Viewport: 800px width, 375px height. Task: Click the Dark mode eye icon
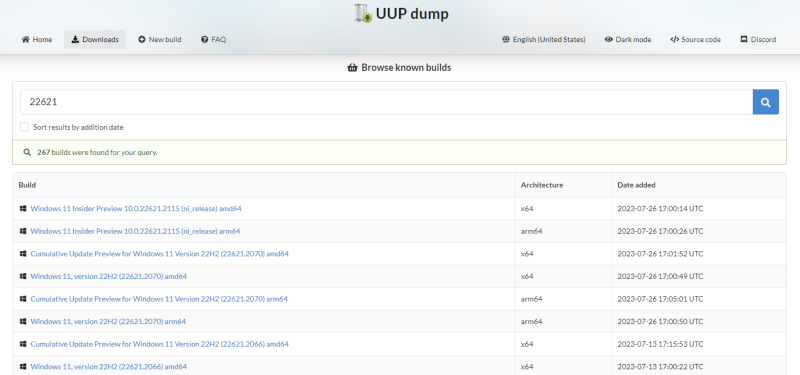click(608, 39)
